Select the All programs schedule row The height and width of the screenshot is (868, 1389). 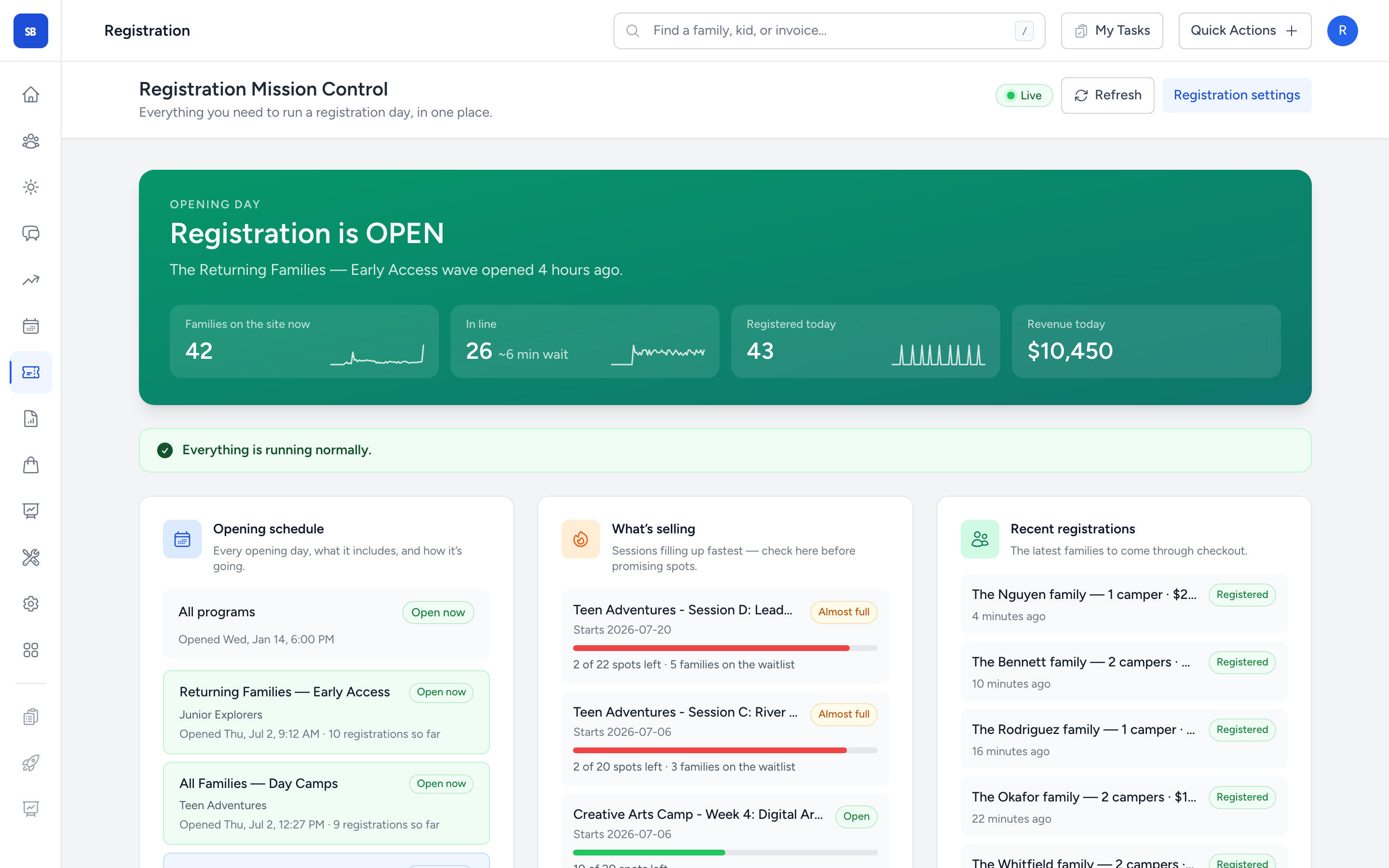326,624
